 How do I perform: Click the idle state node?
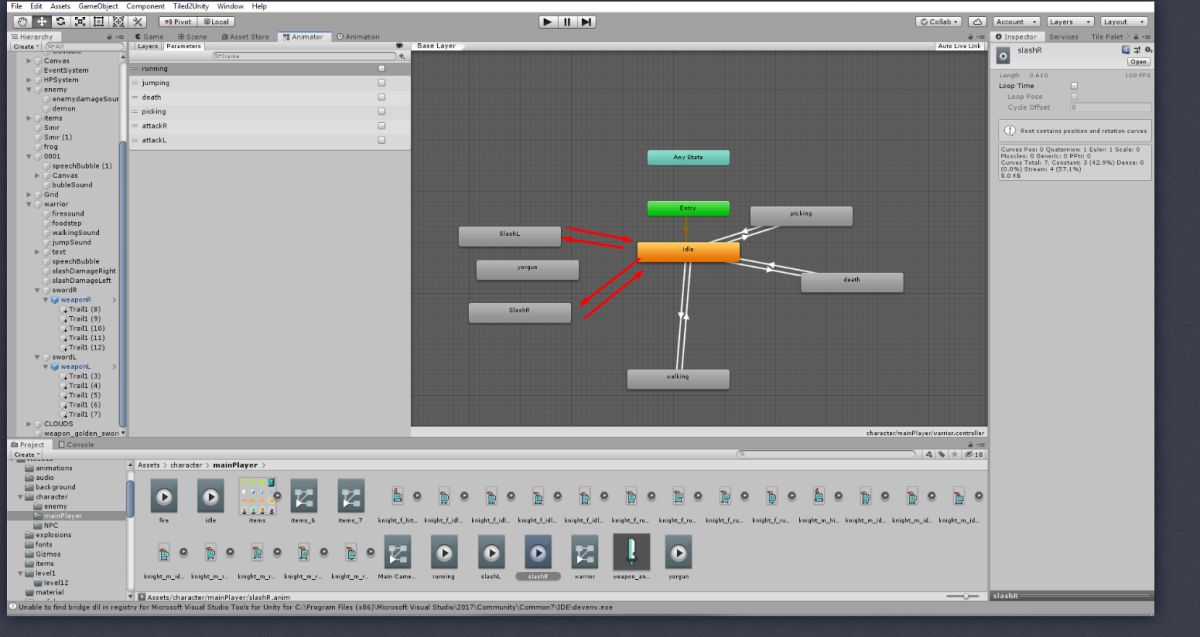pyautogui.click(x=688, y=252)
